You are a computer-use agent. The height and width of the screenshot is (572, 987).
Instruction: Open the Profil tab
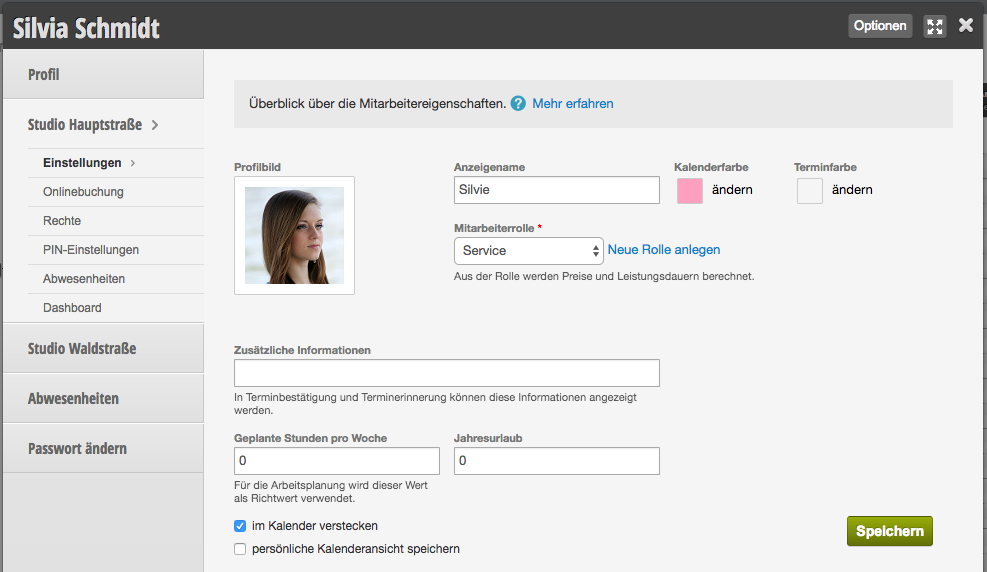click(x=103, y=74)
